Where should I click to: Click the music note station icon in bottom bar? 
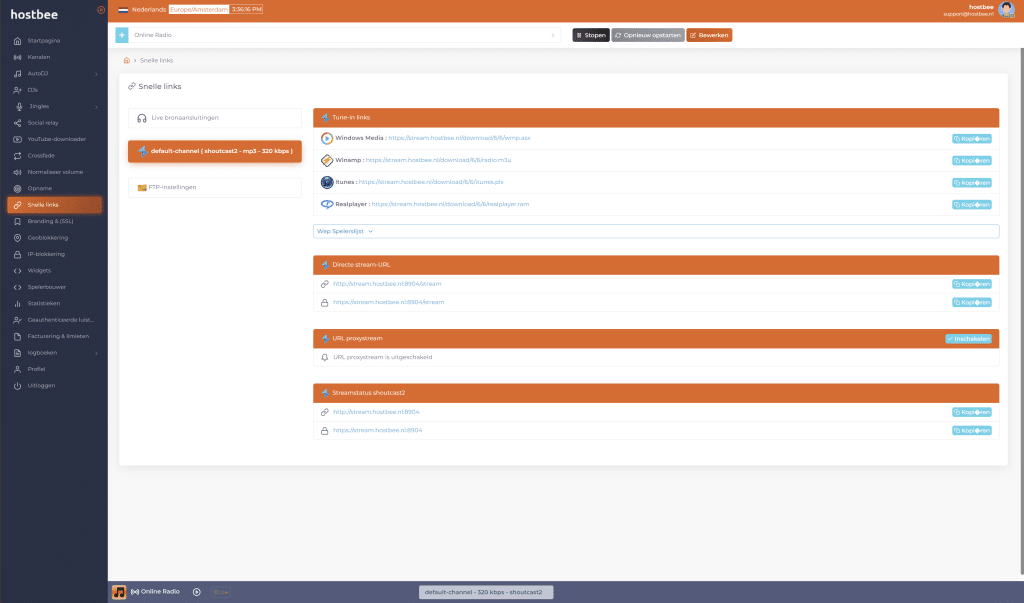pos(119,592)
